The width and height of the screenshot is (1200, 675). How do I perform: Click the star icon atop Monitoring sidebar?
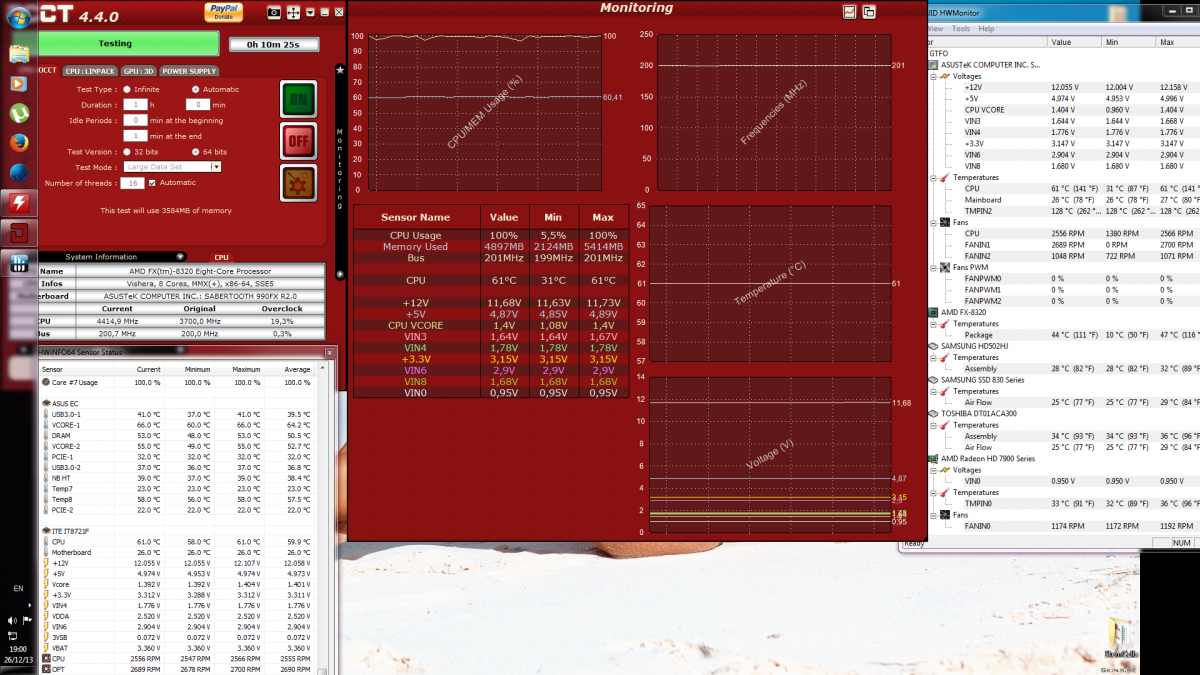tap(340, 70)
